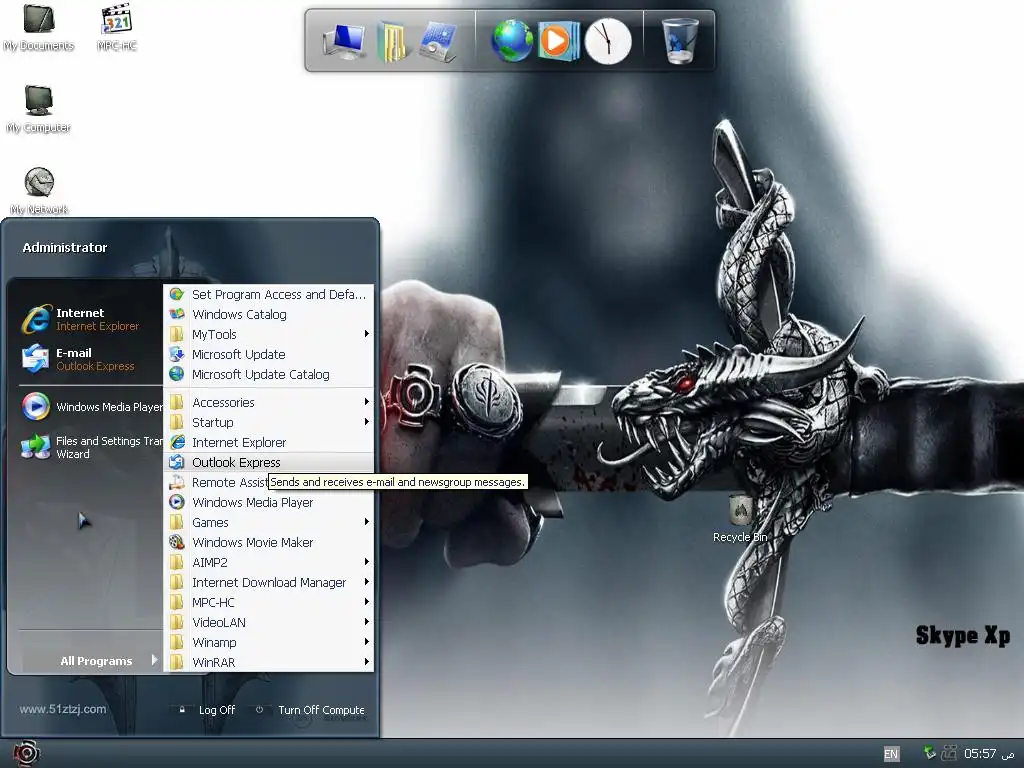Click the yellow folder icon in the dock

[392, 41]
